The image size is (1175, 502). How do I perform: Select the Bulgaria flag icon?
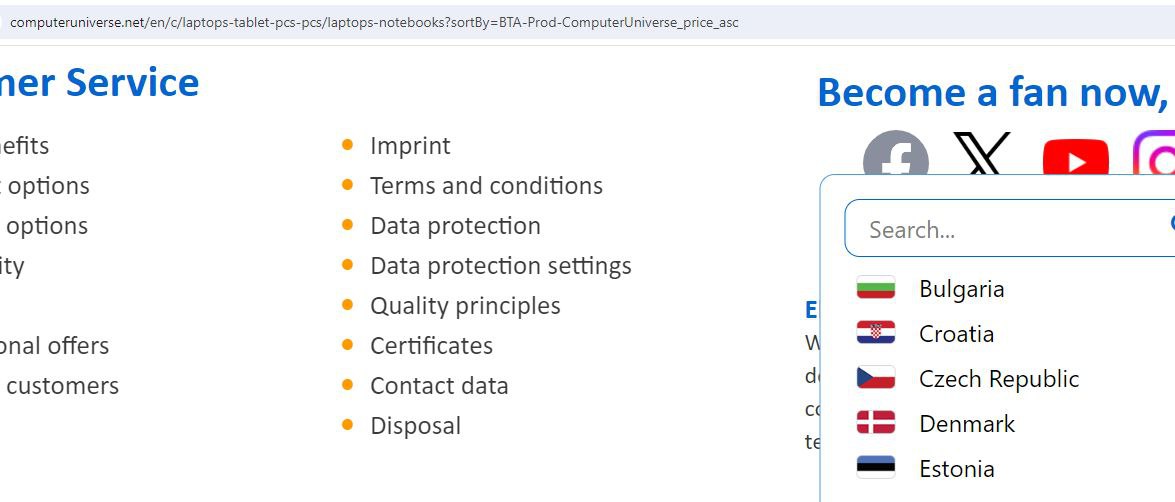tap(876, 289)
